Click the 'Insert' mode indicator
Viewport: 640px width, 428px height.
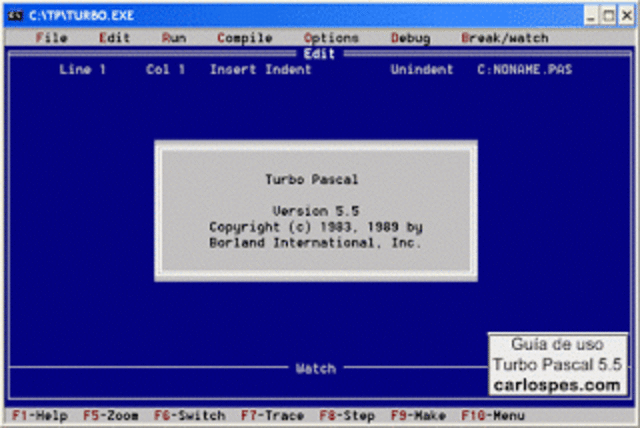[233, 69]
